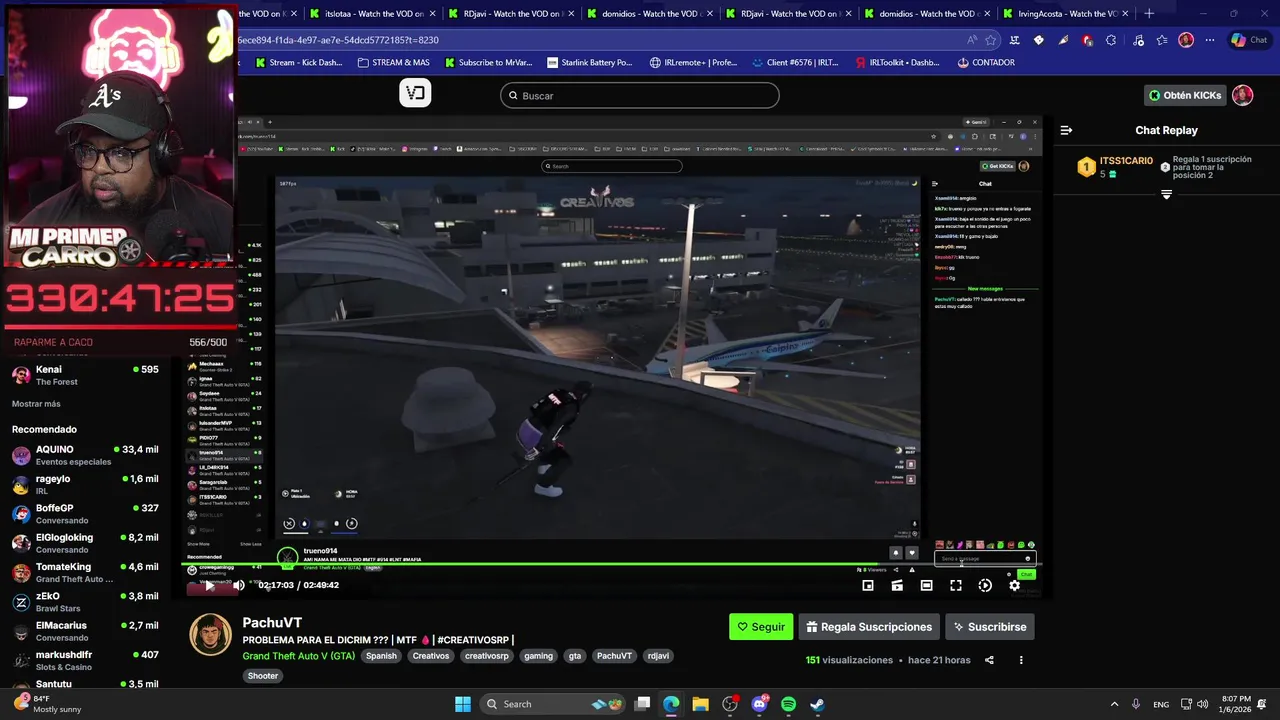Open the Kick account avatar menu
Viewport: 1280px width, 720px height.
[x=1242, y=95]
